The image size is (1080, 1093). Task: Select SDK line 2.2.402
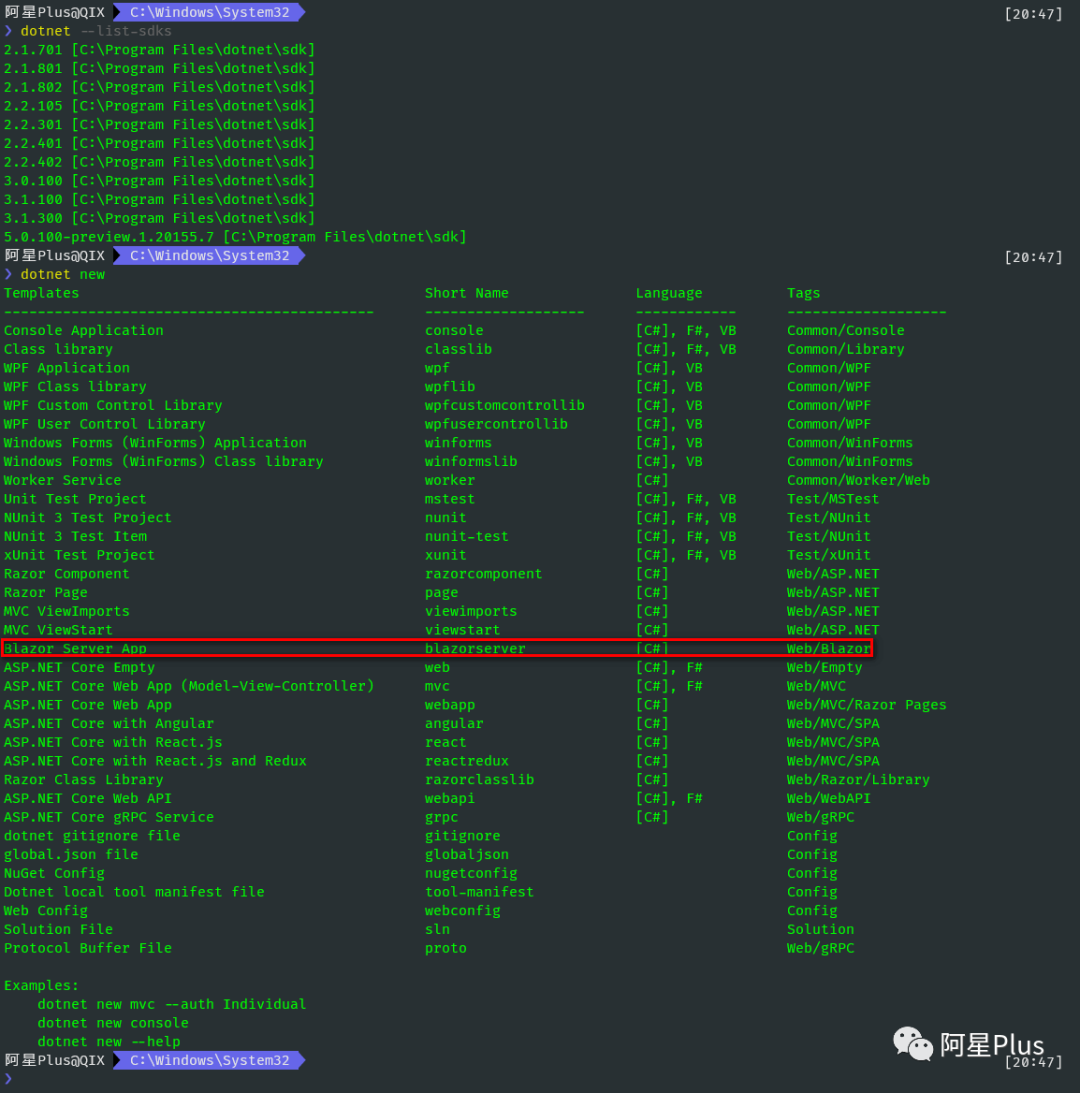coord(159,162)
